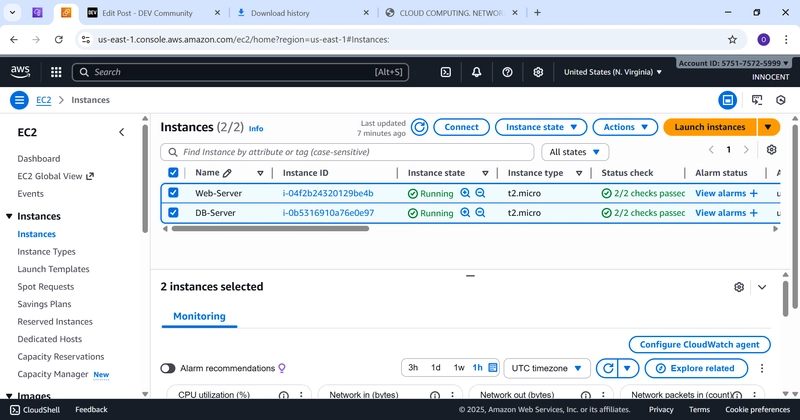Image resolution: width=800 pixels, height=420 pixels.
Task: Zoom out filter on DB-Server instance state
Action: click(x=480, y=212)
